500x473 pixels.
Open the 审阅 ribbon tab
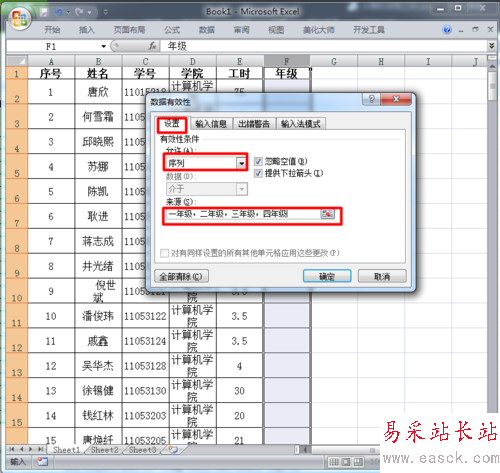tap(241, 30)
